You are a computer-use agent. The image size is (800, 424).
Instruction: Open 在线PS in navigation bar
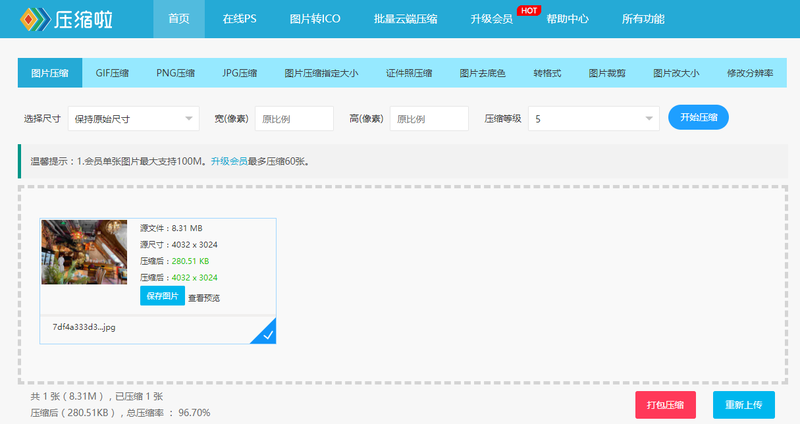239,19
